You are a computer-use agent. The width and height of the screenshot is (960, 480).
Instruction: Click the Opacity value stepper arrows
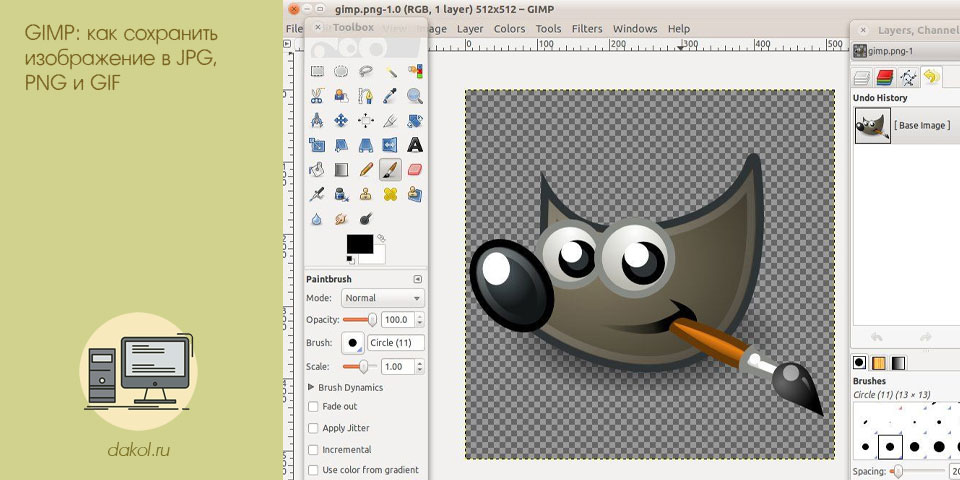coord(419,320)
